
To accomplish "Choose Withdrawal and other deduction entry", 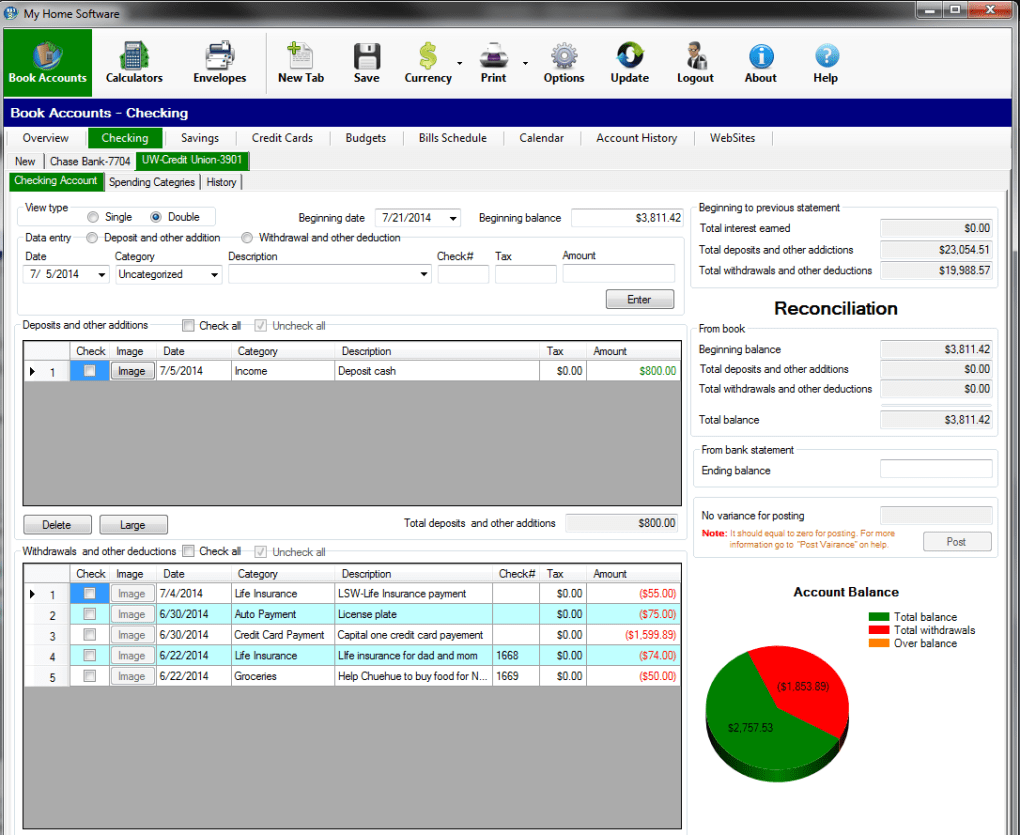I will [246, 237].
